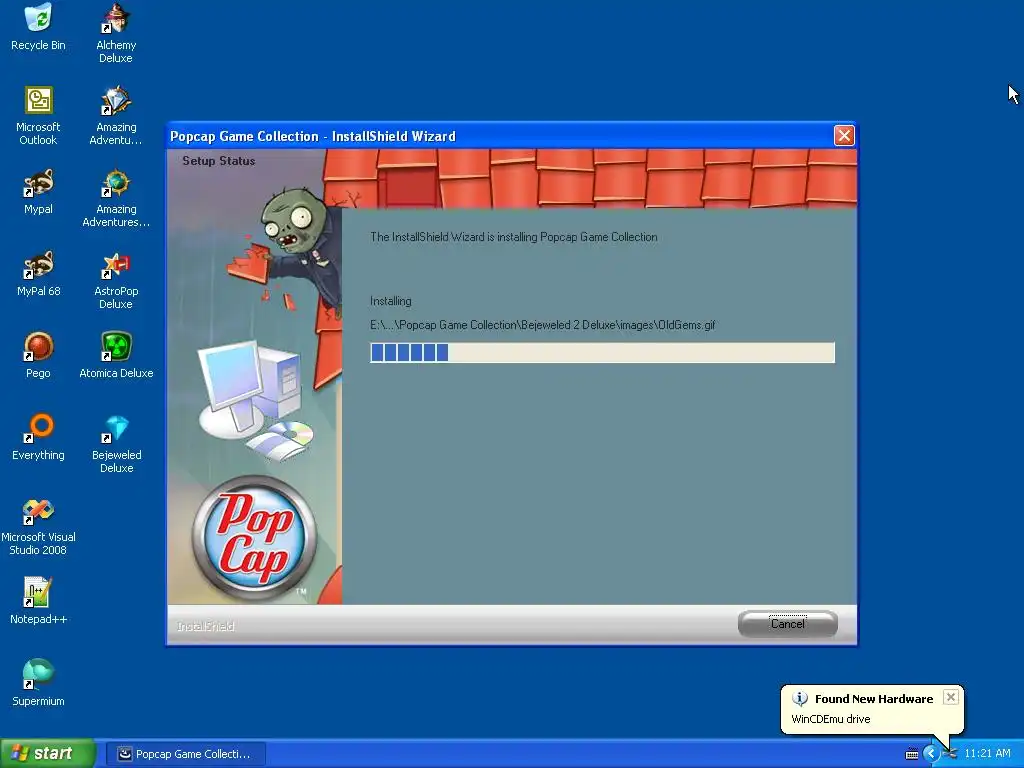Click the keyboard tray icon

[912, 754]
